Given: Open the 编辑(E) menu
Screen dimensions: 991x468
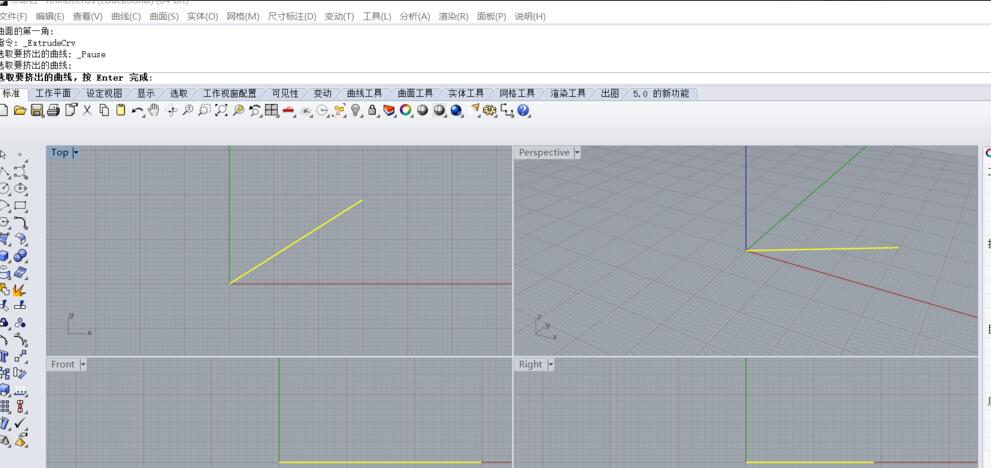Looking at the screenshot, I should pos(50,16).
